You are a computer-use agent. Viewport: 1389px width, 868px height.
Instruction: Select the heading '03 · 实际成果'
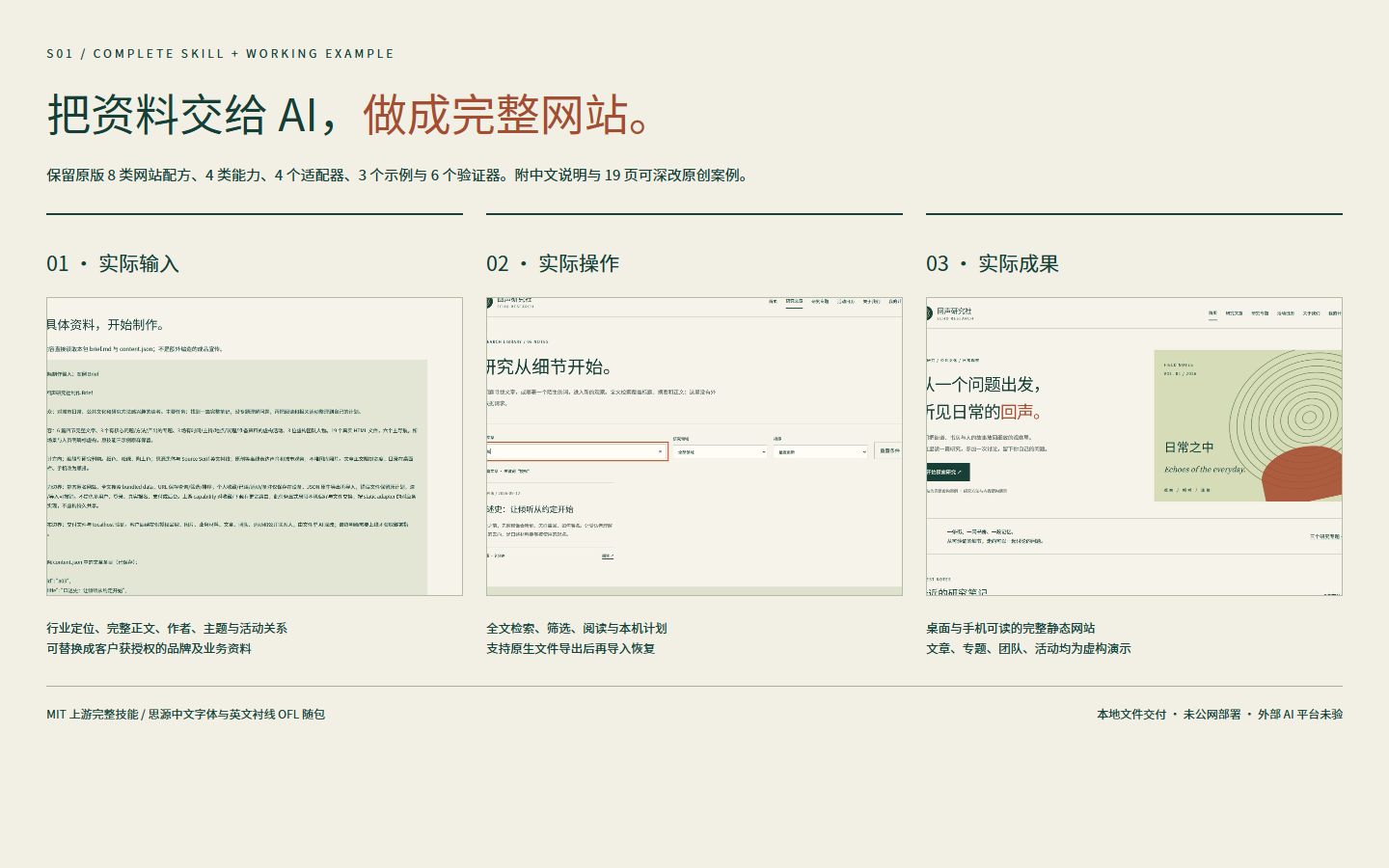[x=993, y=263]
